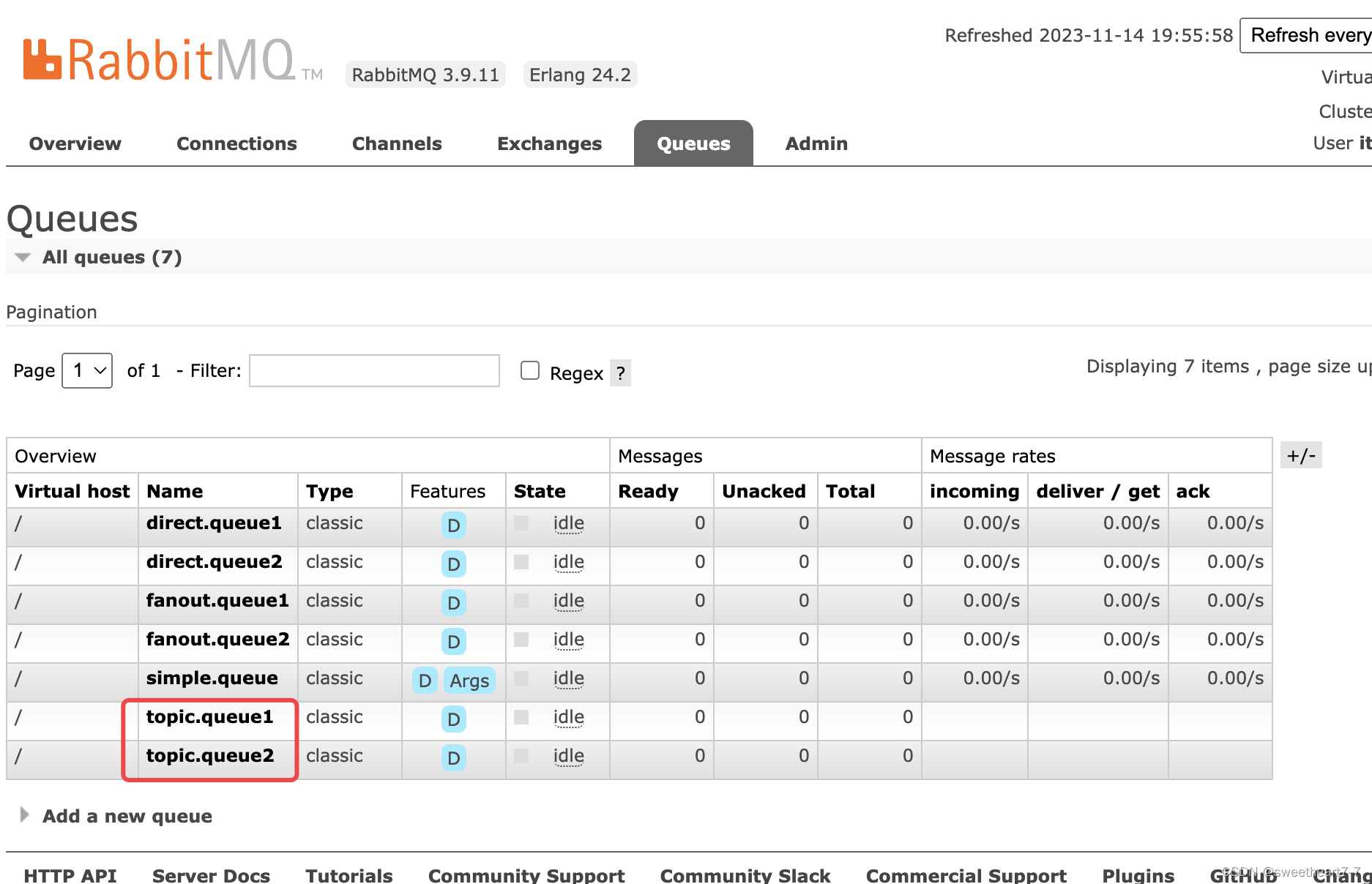Click the Erlang 24.2 version label
The width and height of the screenshot is (1372, 884).
click(x=580, y=75)
